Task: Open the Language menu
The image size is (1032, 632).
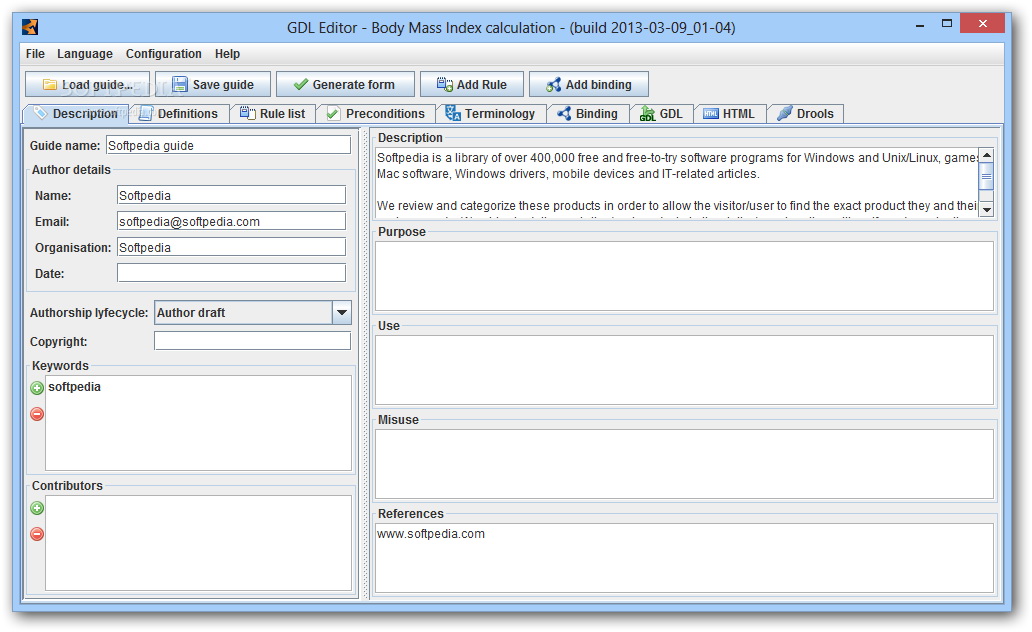Action: pos(85,54)
